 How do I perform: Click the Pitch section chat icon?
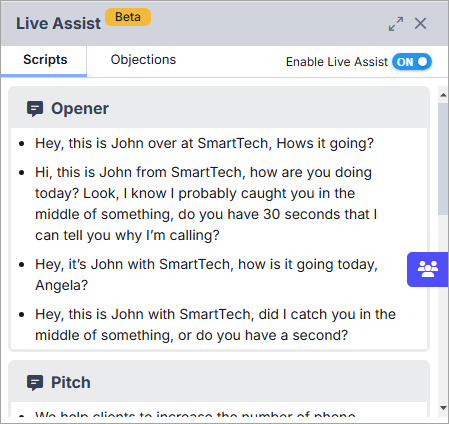[x=35, y=383]
